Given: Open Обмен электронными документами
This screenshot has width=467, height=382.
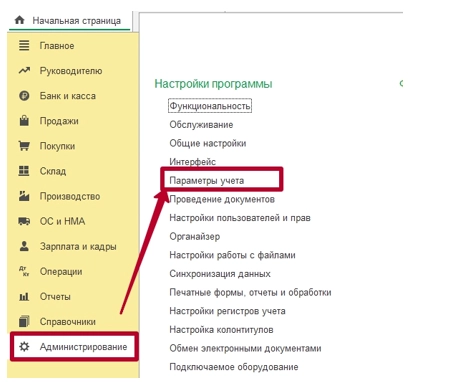Looking at the screenshot, I should click(245, 349).
